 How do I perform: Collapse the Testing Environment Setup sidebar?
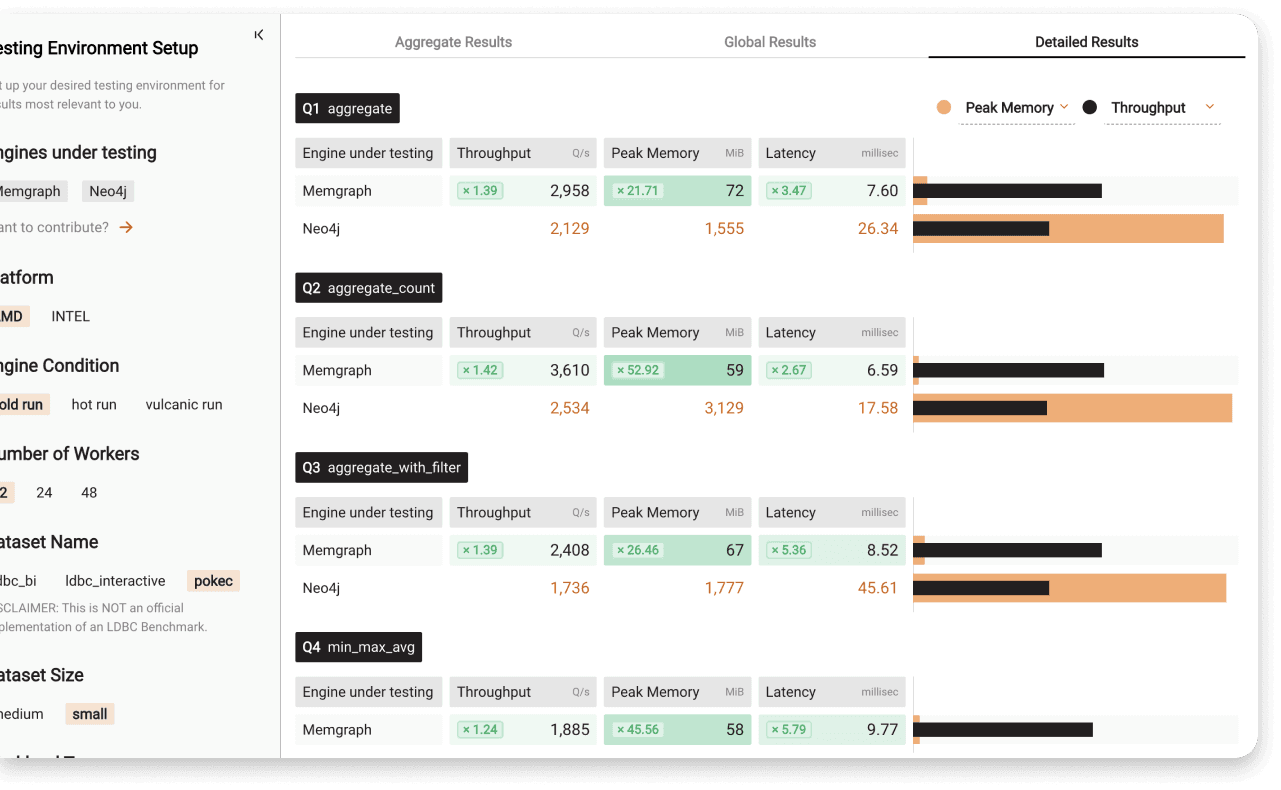click(x=259, y=35)
